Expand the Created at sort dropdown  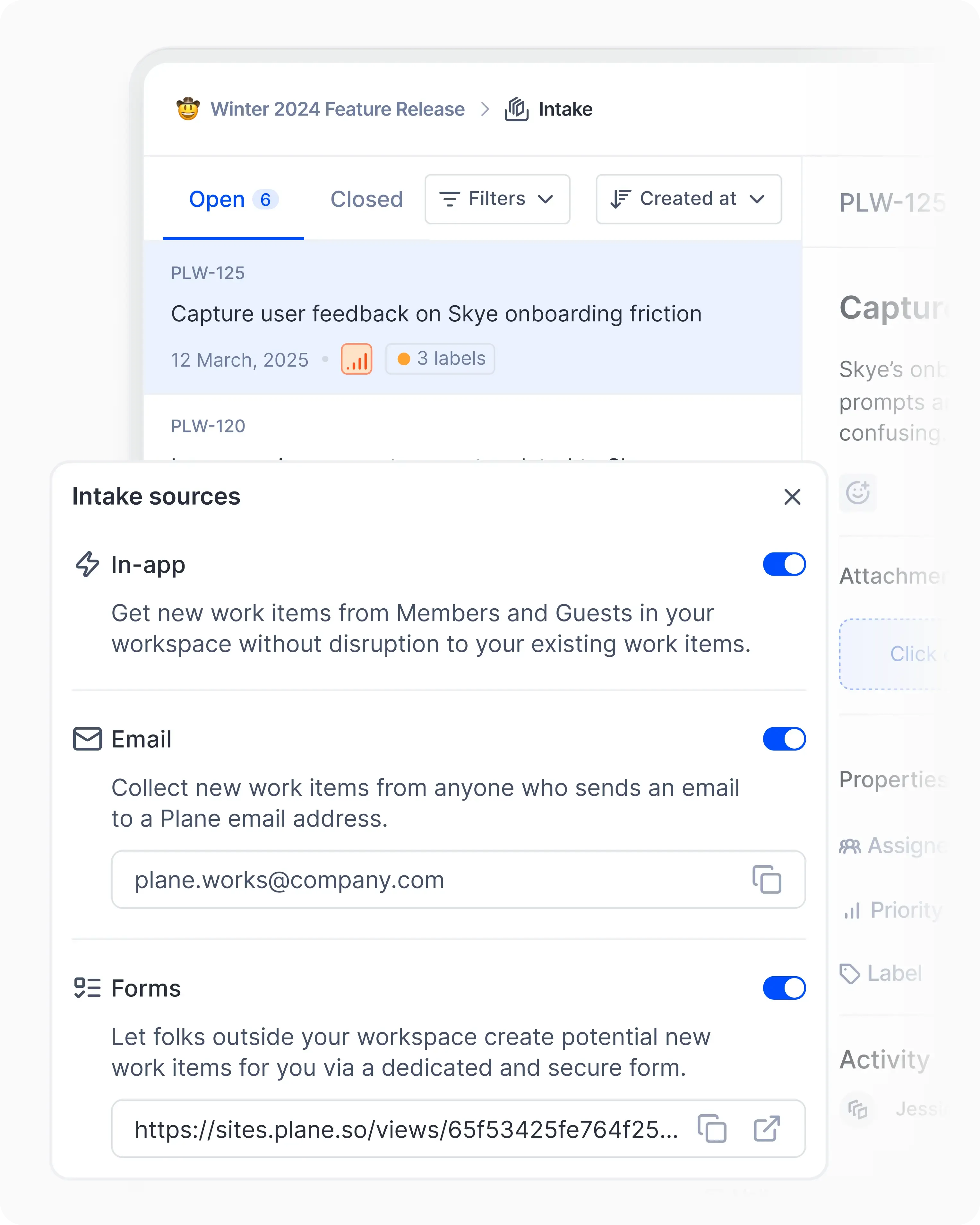pos(689,199)
